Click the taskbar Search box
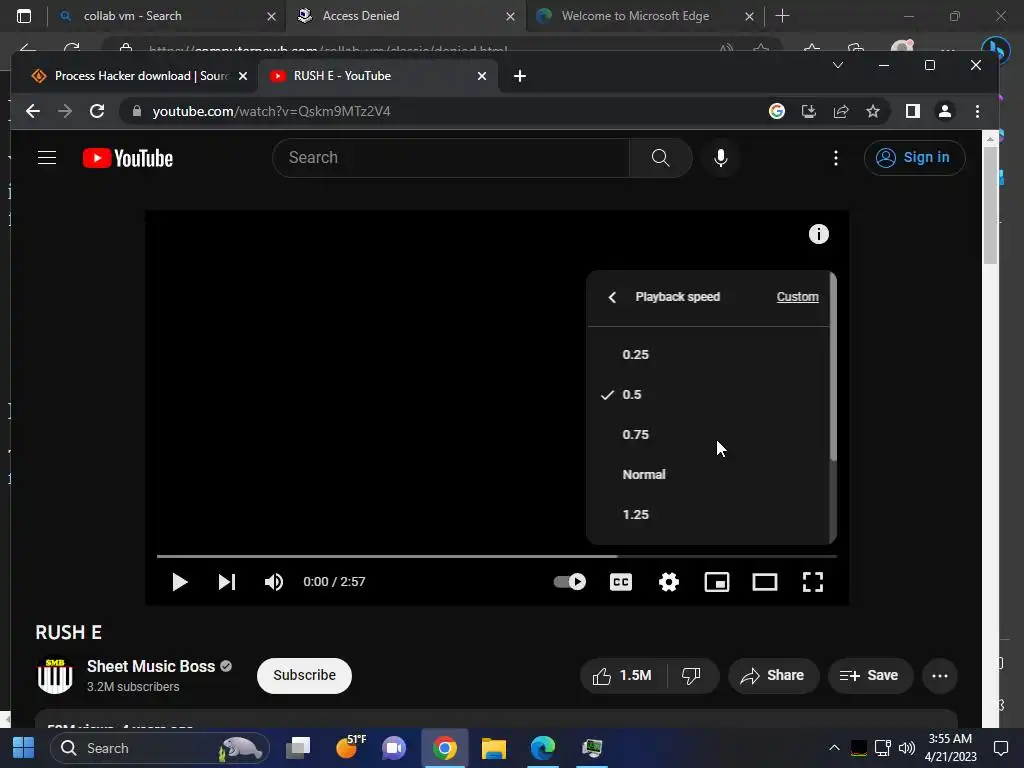The height and width of the screenshot is (768, 1024). point(160,748)
